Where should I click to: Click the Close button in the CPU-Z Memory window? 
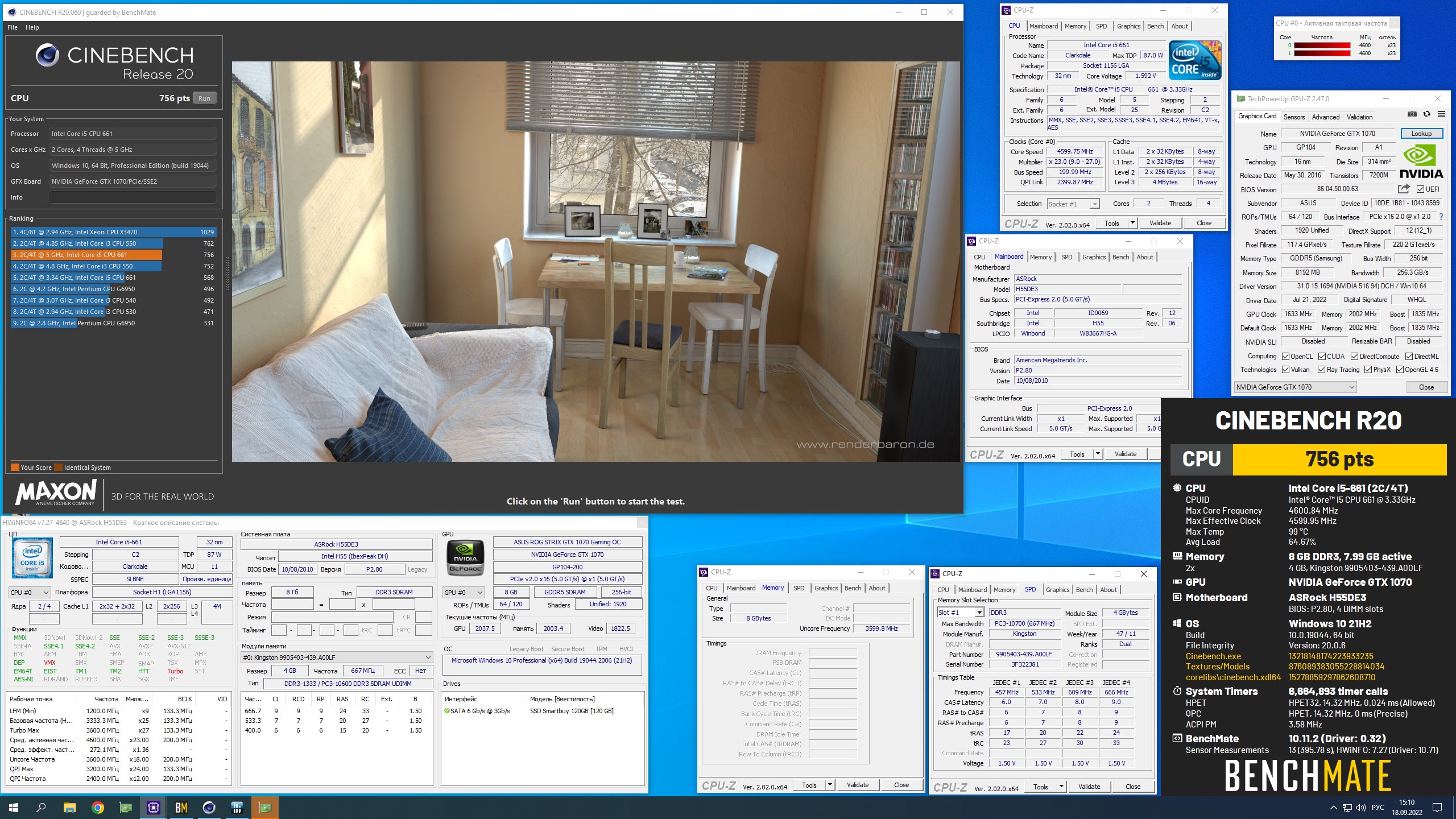click(901, 785)
